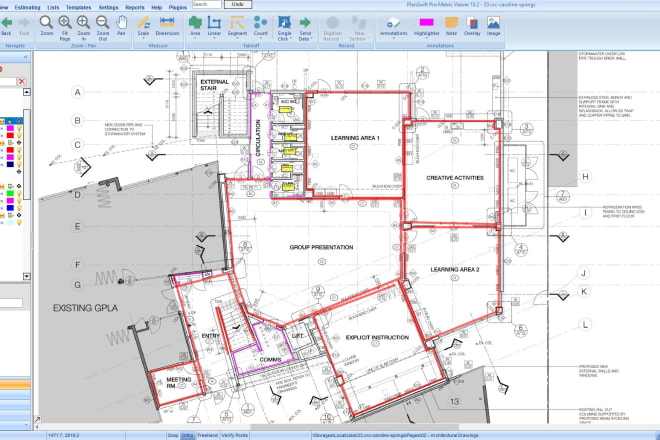Click the 'EXPLICIT INSTRUCTION' room label
The height and width of the screenshot is (440, 660).
point(377,337)
